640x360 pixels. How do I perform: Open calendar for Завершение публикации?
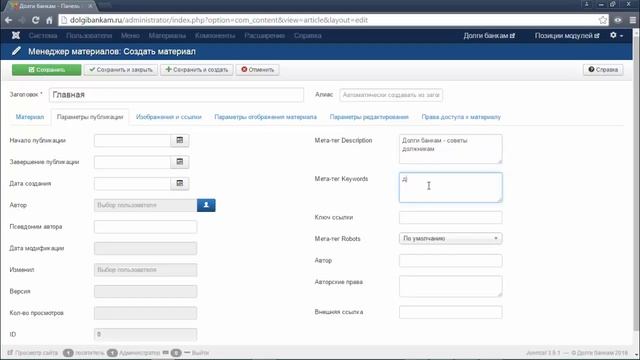coord(180,162)
